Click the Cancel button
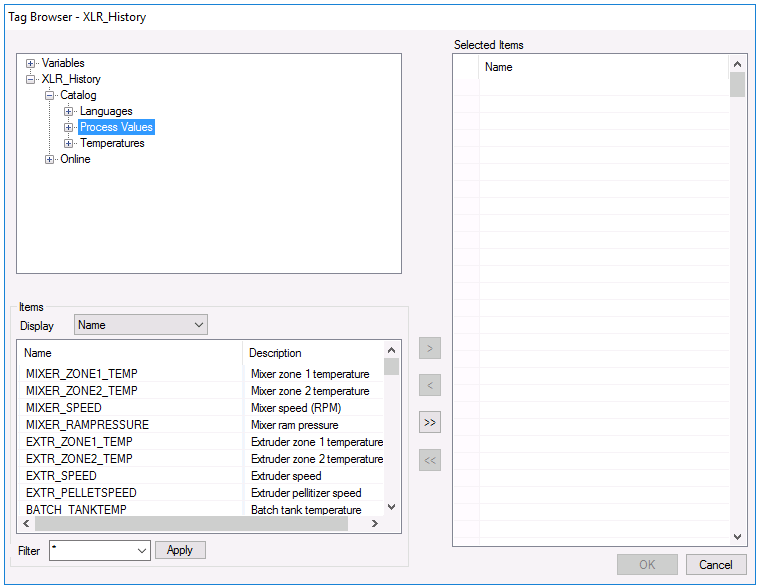This screenshot has height=588, width=758. 716,564
